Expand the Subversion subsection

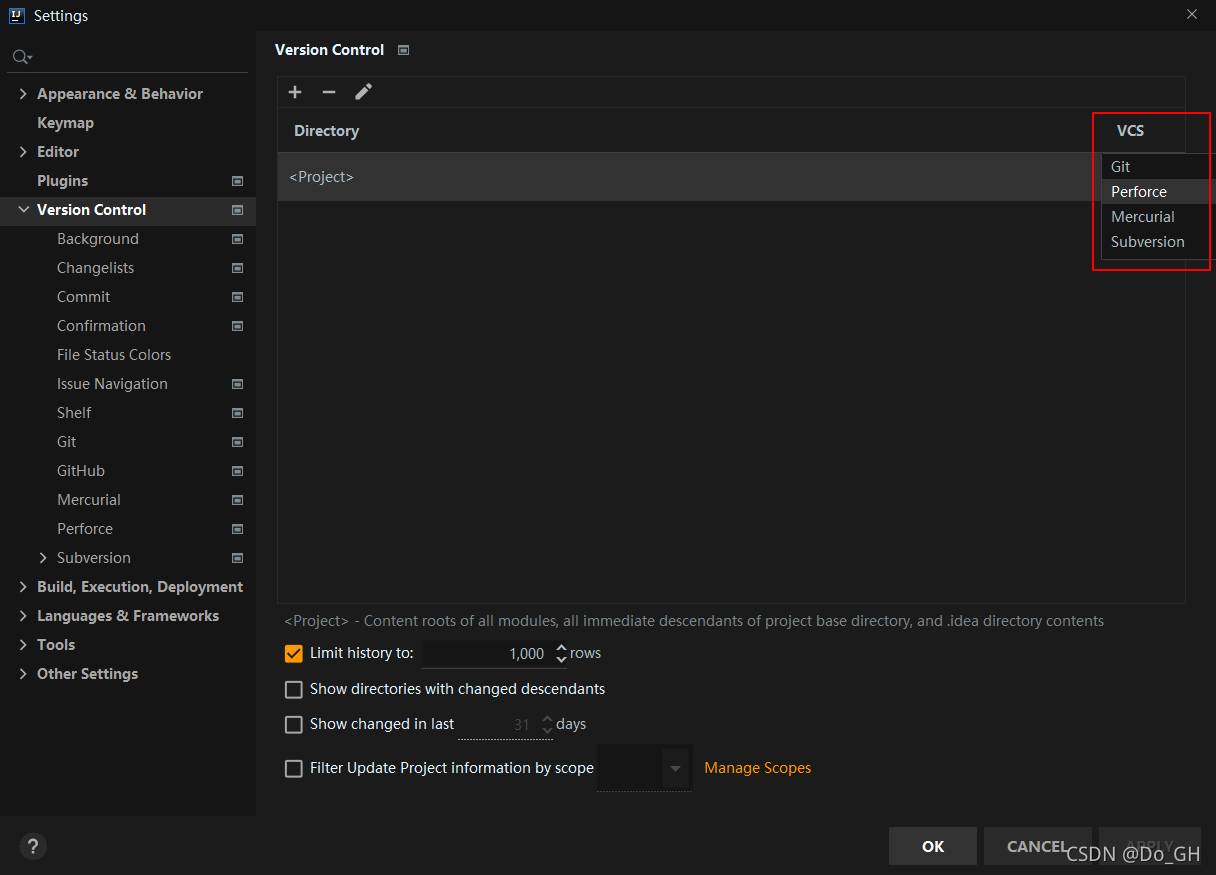tap(43, 558)
